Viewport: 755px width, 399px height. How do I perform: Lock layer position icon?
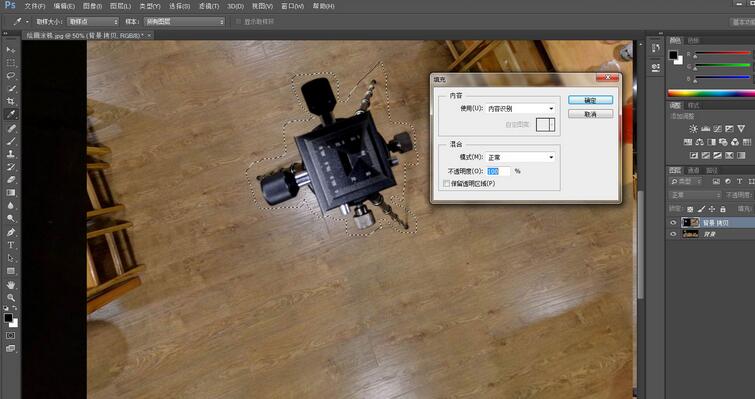pos(712,209)
